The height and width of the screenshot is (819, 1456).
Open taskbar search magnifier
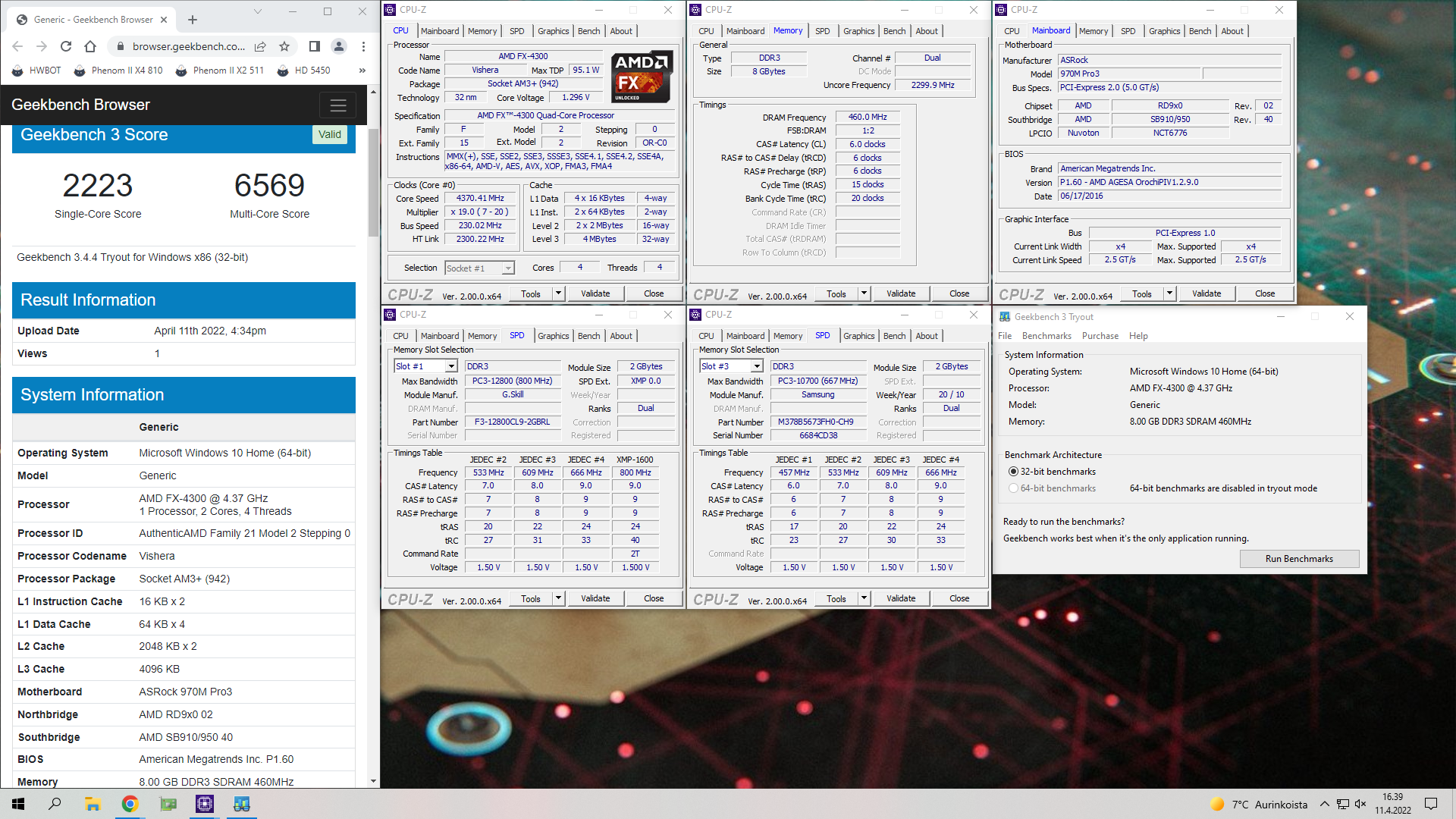[x=55, y=804]
